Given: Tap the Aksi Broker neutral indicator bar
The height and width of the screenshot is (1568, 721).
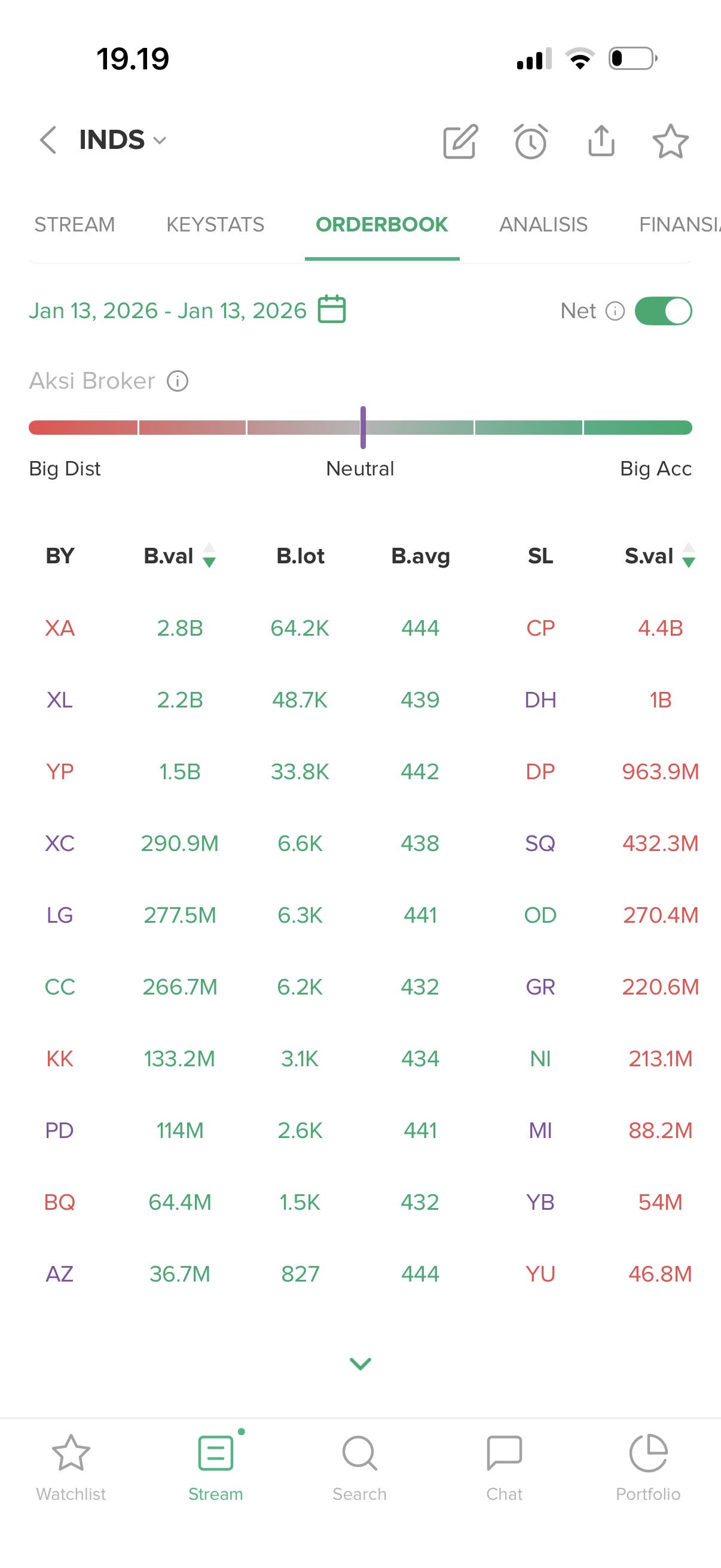Looking at the screenshot, I should [x=363, y=428].
